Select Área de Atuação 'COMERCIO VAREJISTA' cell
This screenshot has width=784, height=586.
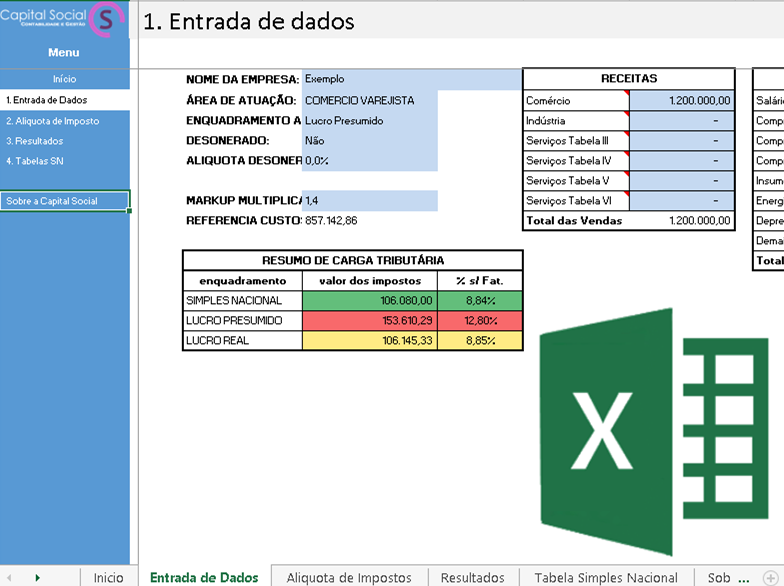coord(370,100)
